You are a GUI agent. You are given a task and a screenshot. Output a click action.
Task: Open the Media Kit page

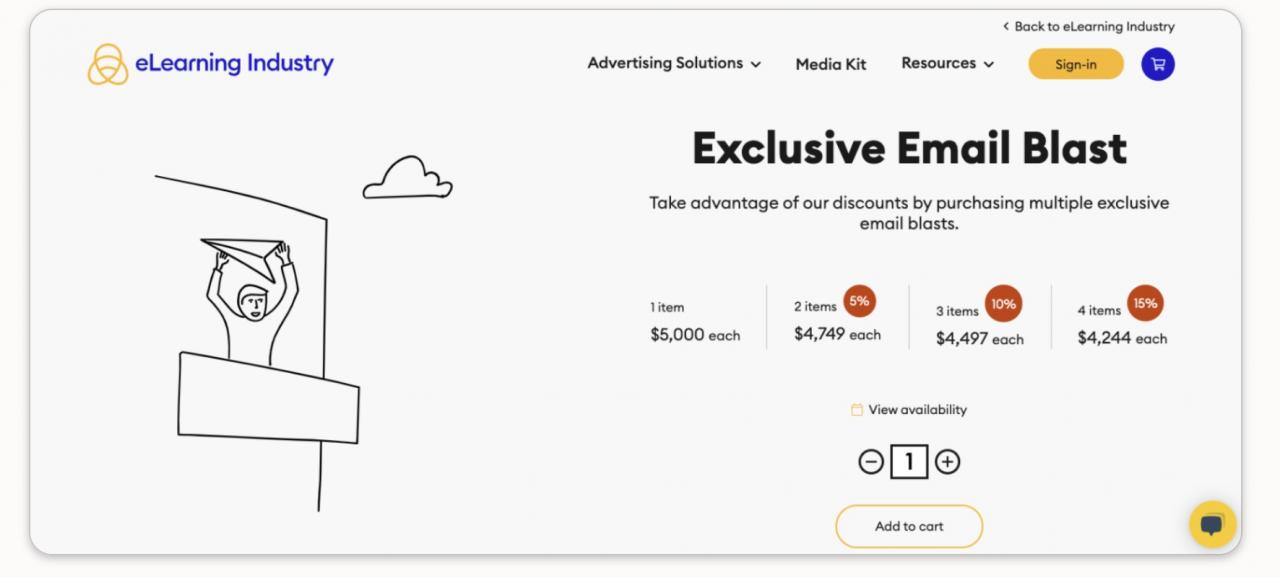[x=831, y=64]
